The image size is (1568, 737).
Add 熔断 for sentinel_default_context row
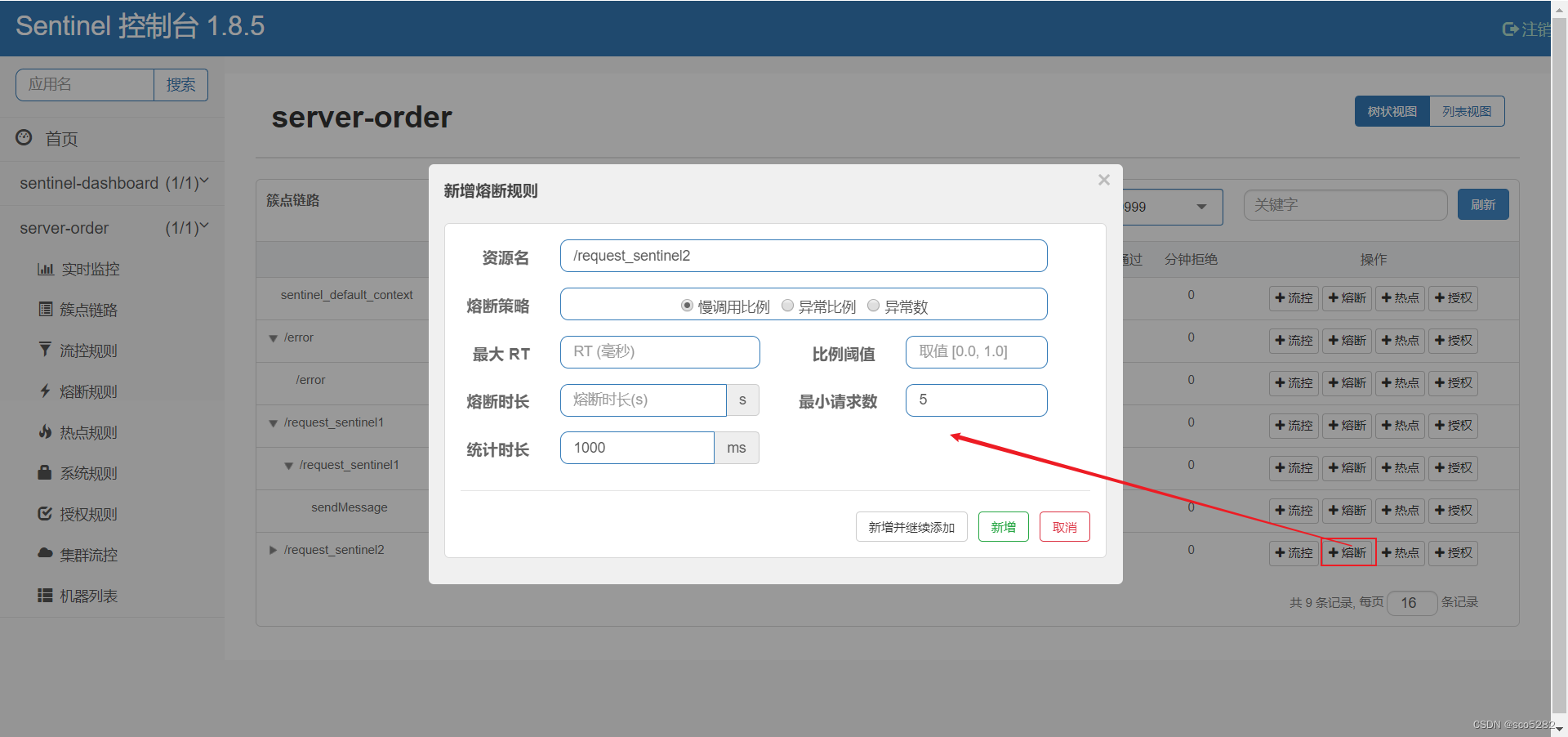(x=1347, y=298)
